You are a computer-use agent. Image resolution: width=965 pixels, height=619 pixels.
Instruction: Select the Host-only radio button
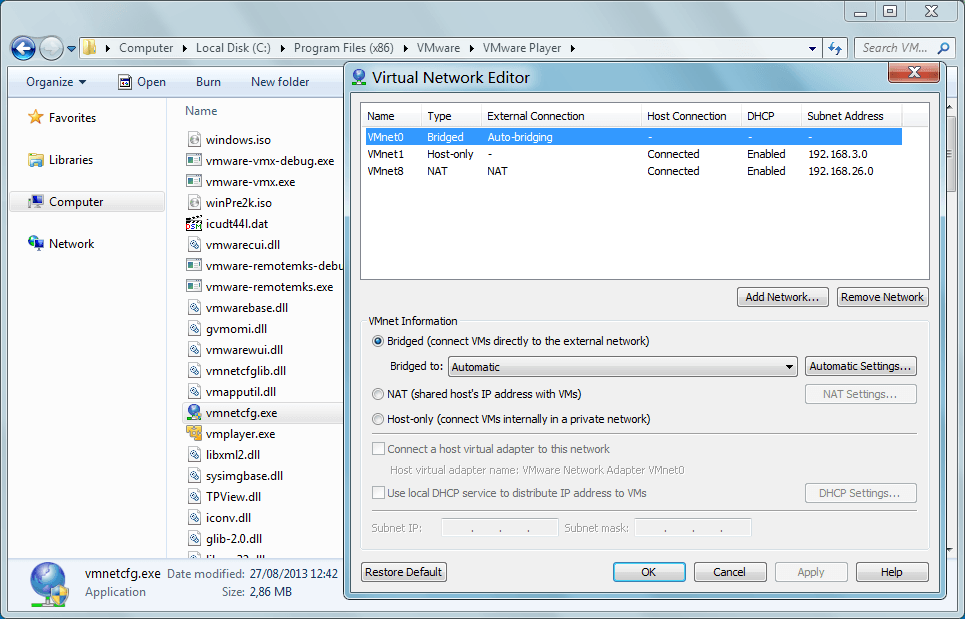pos(378,419)
